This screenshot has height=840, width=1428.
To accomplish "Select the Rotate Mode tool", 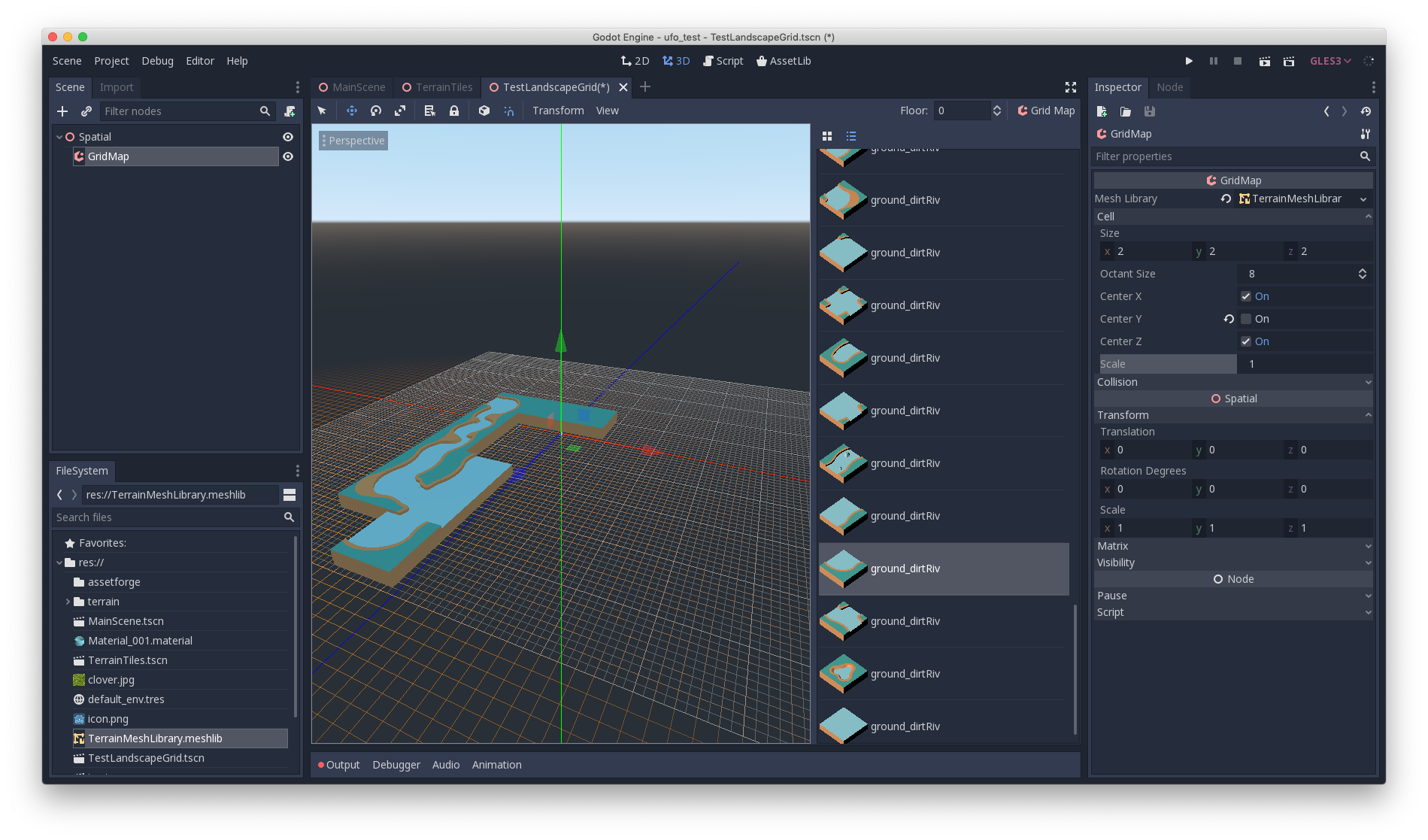I will point(376,111).
